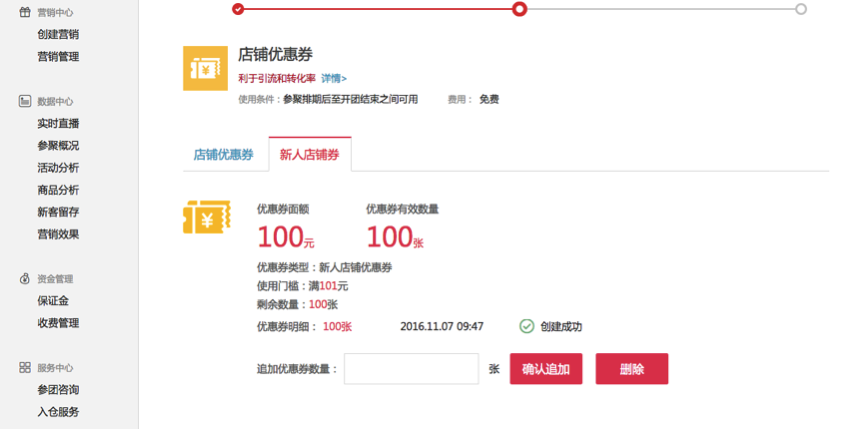Open 创建营销 in the sidebar
Screen dimensions: 866x430
click(x=58, y=34)
